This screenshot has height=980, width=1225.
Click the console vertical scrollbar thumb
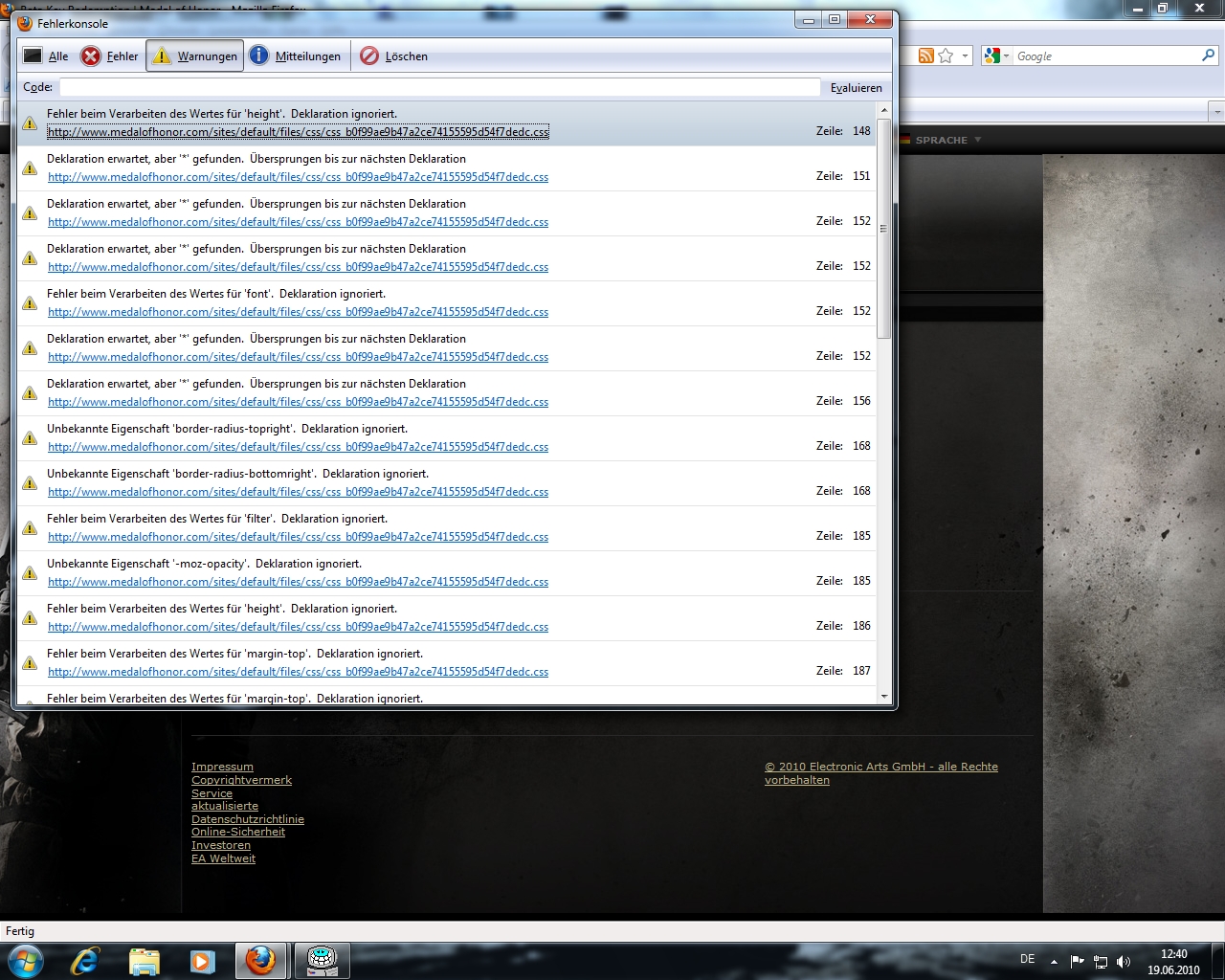click(x=883, y=228)
